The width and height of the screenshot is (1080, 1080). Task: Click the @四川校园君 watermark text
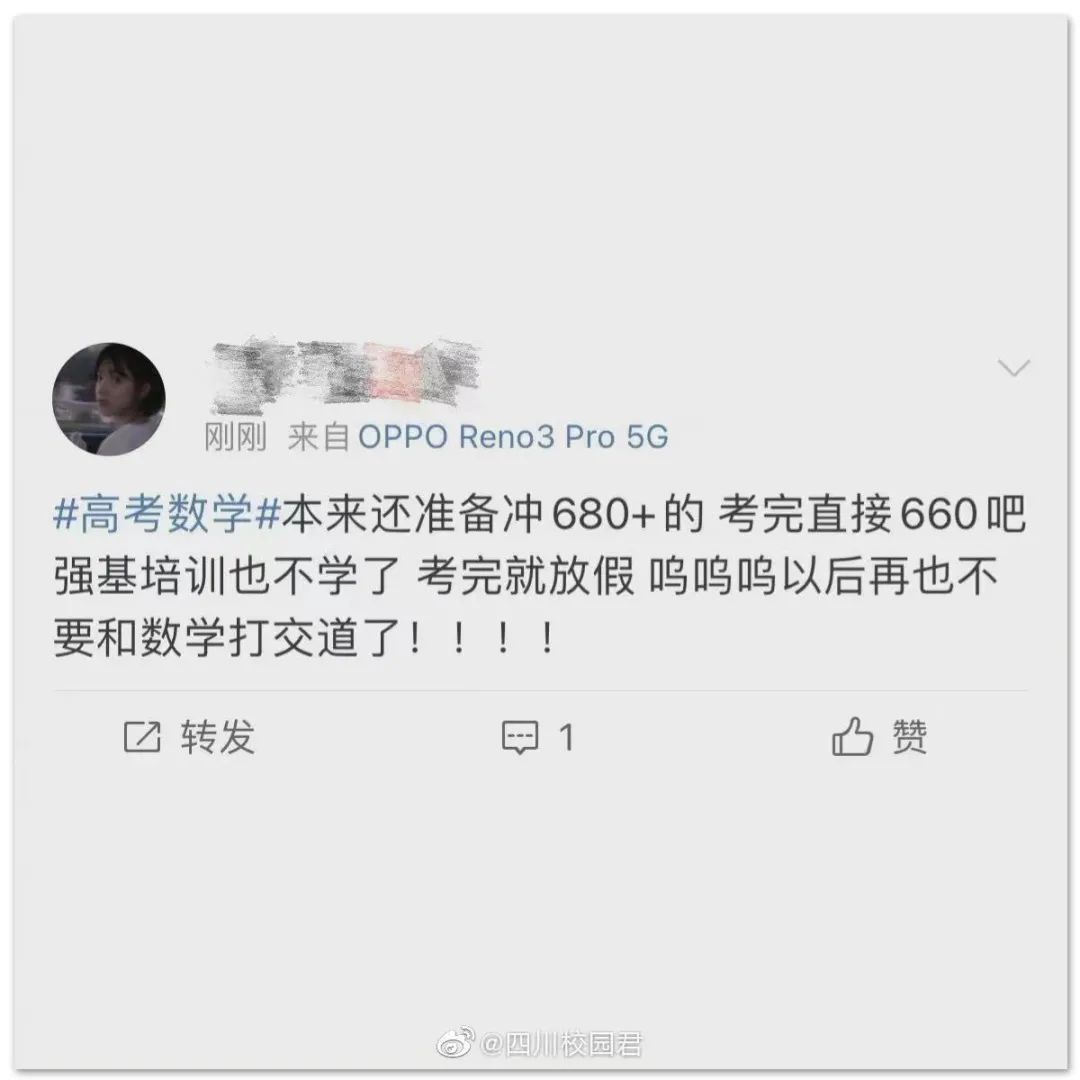pos(561,1044)
